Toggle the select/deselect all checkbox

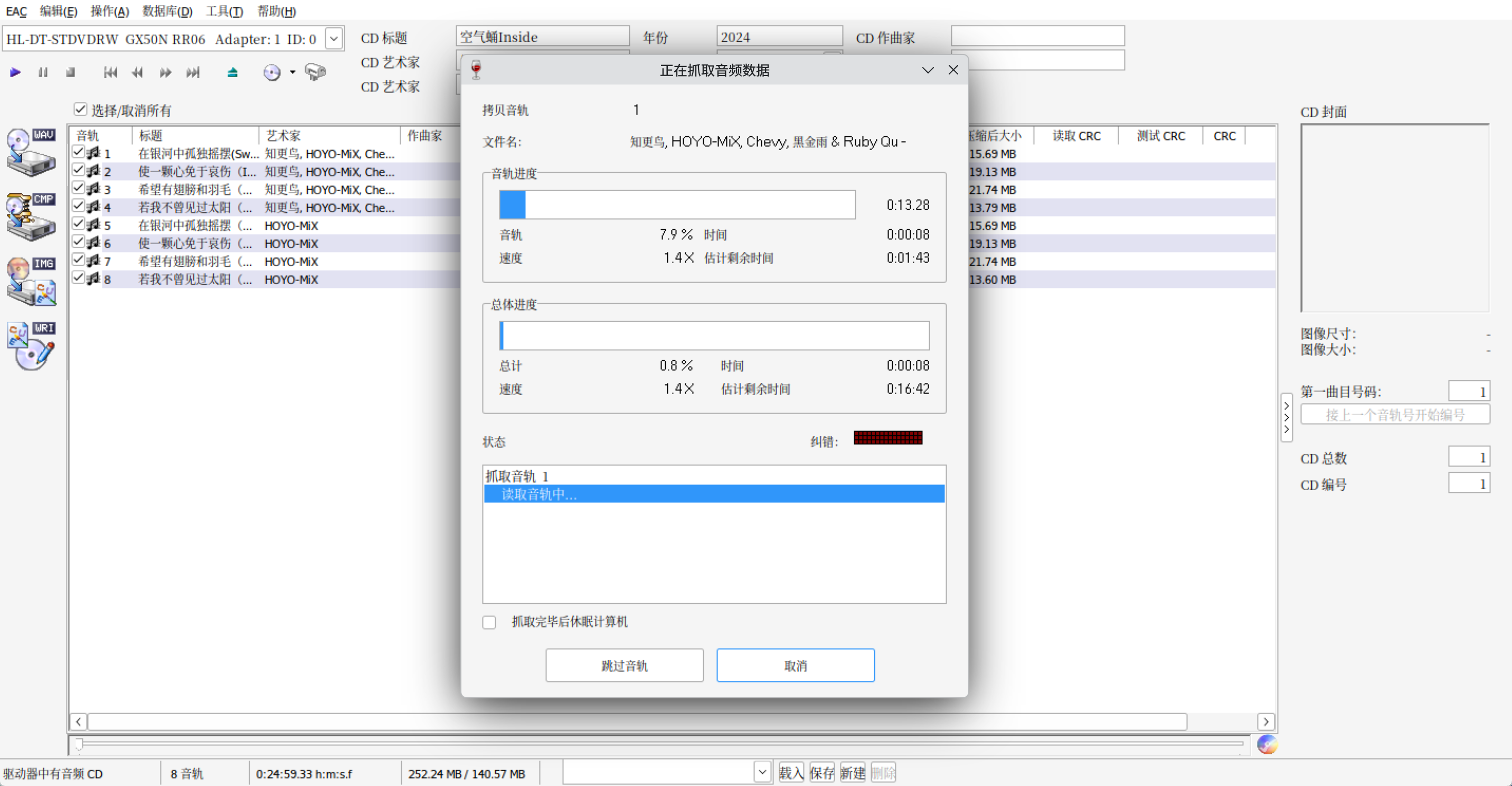pos(80,109)
